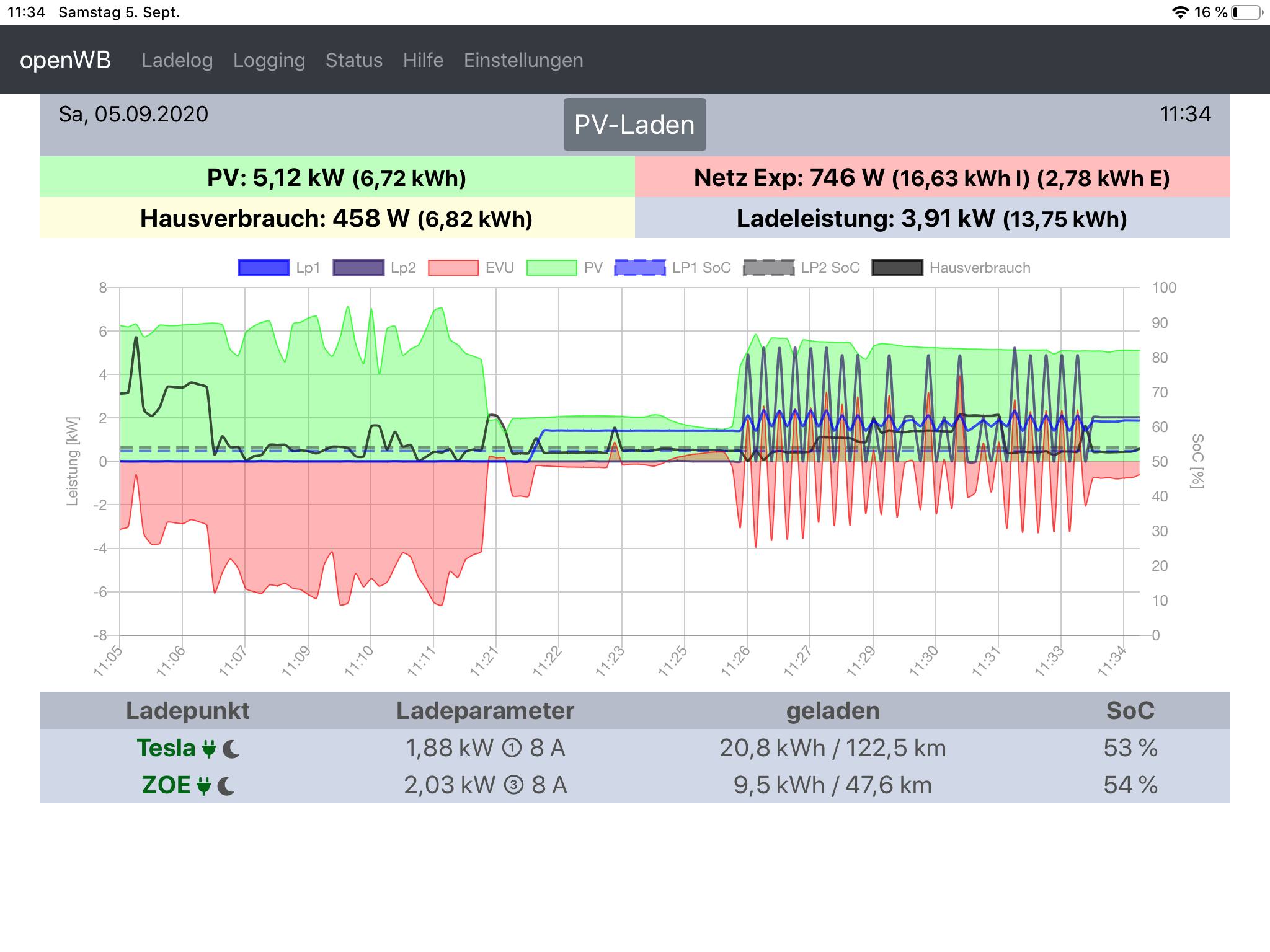Viewport: 1270px width, 952px height.
Task: Open the PV-Laden charge mode selector
Action: tap(634, 125)
